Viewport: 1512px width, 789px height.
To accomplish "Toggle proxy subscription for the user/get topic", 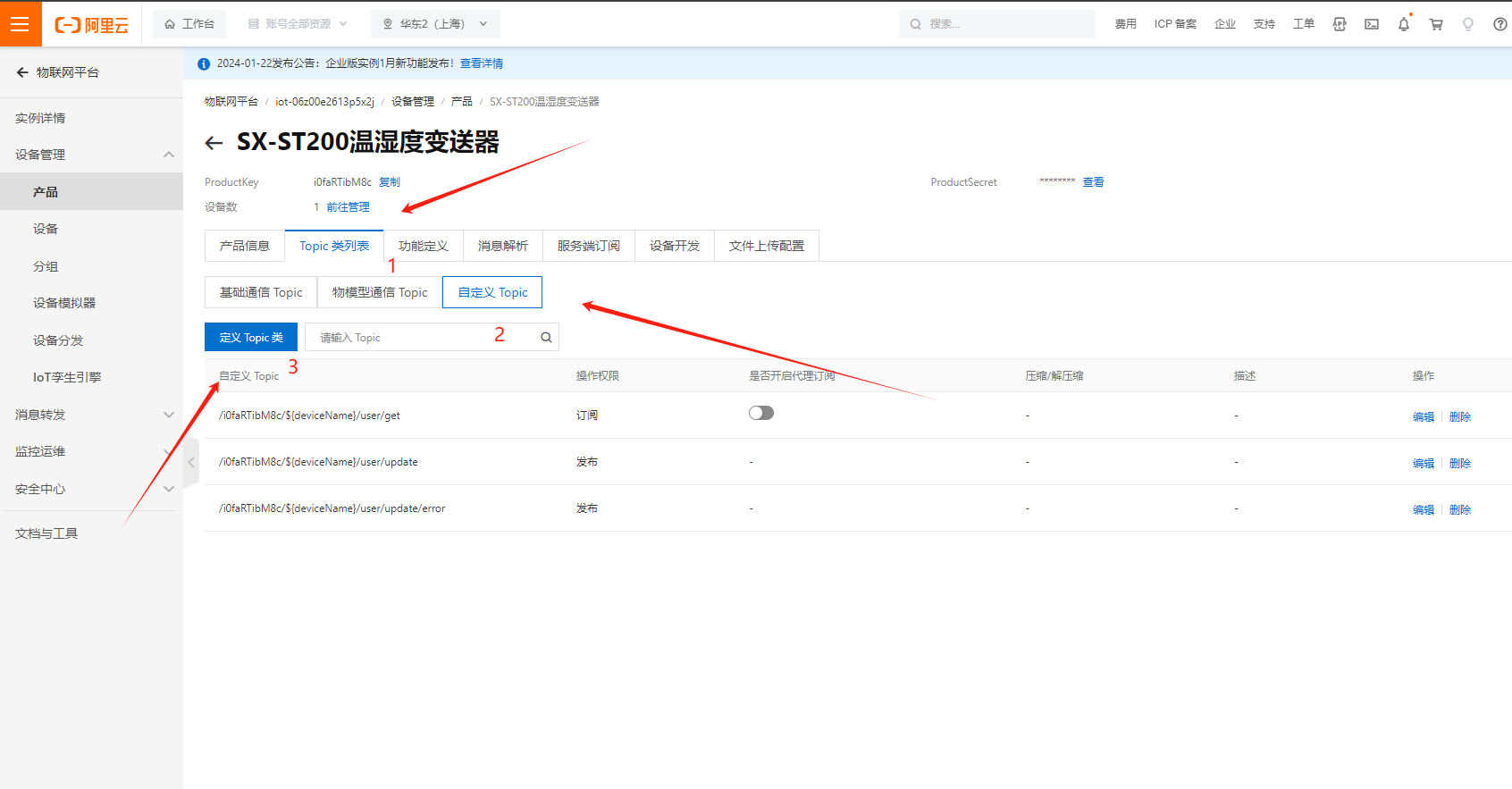I will pyautogui.click(x=760, y=413).
